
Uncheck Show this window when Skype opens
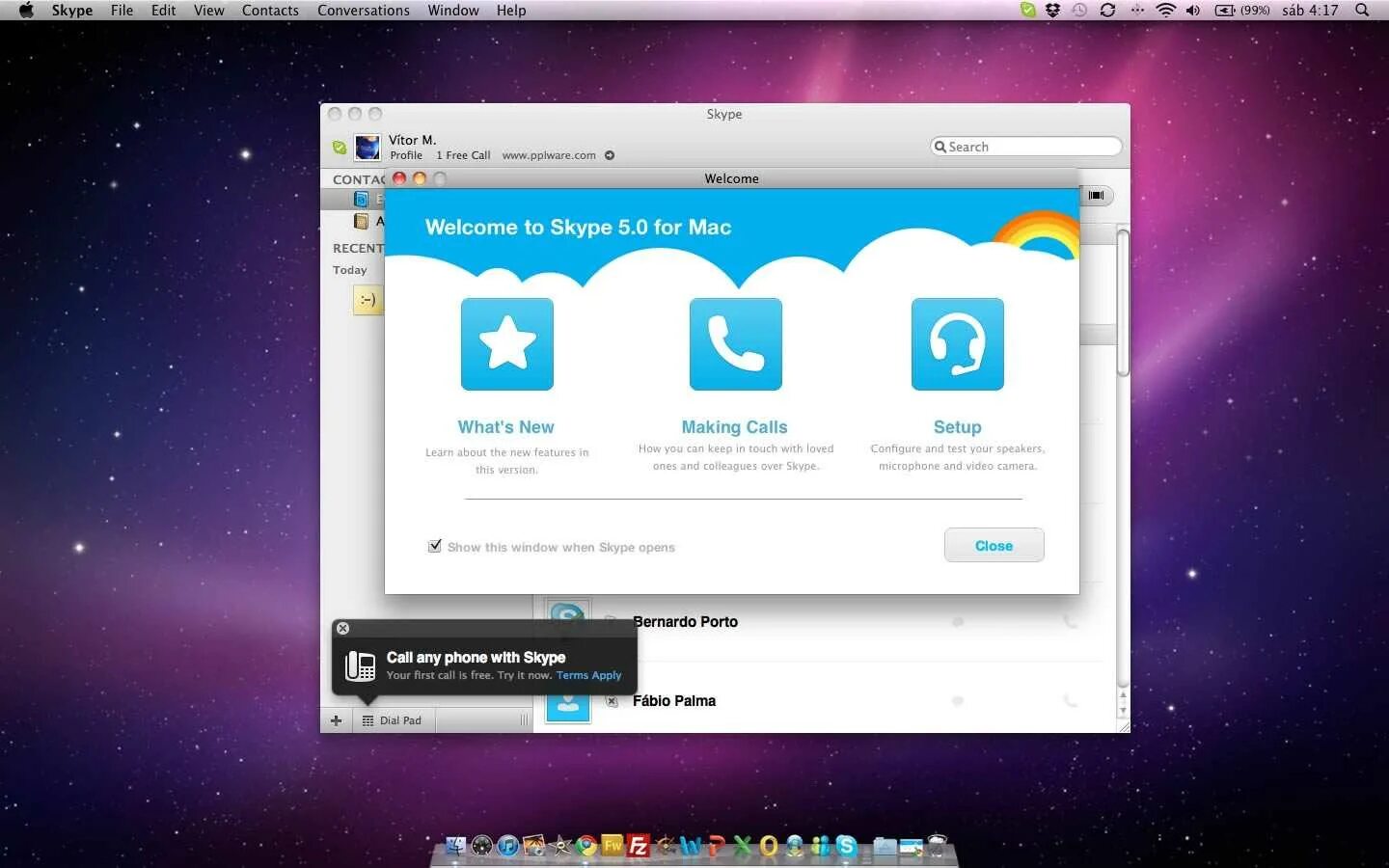click(435, 546)
